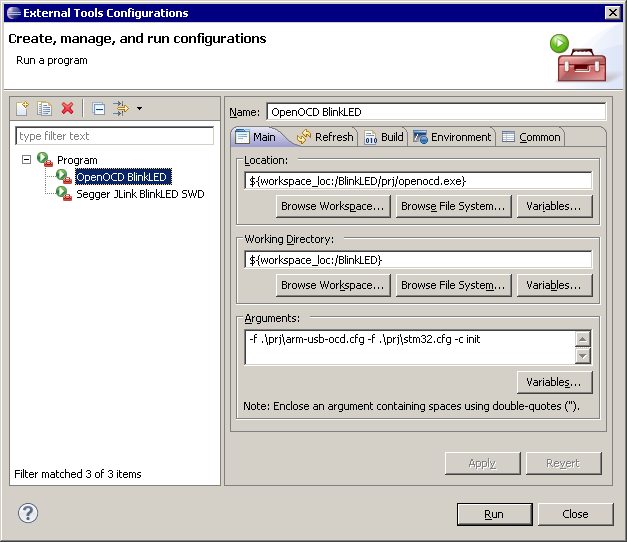Run the selected configuration
The width and height of the screenshot is (627, 542).
tap(495, 514)
